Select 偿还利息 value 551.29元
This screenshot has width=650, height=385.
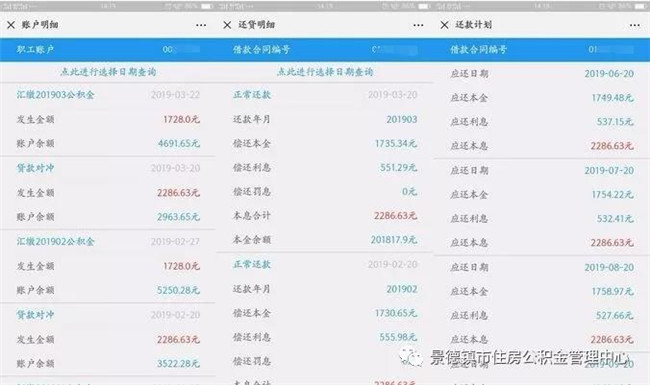coord(398,167)
